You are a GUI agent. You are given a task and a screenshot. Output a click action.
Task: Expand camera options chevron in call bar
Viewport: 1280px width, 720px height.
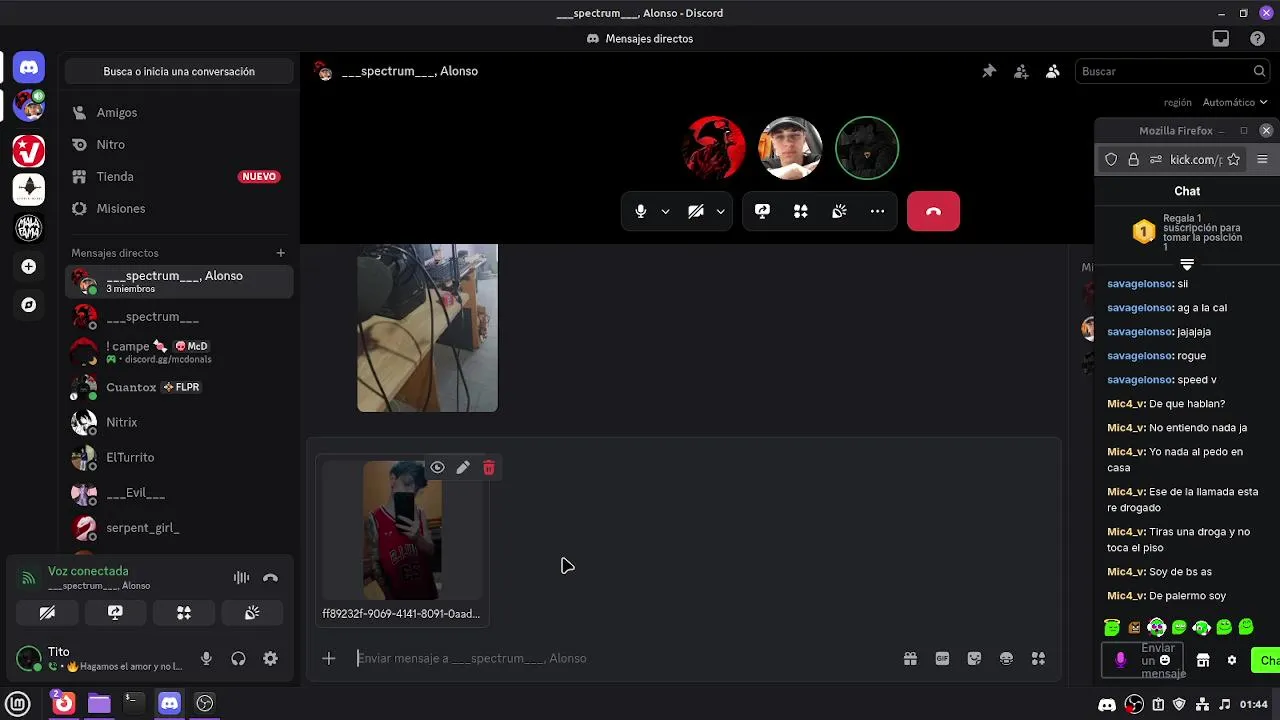coord(720,211)
